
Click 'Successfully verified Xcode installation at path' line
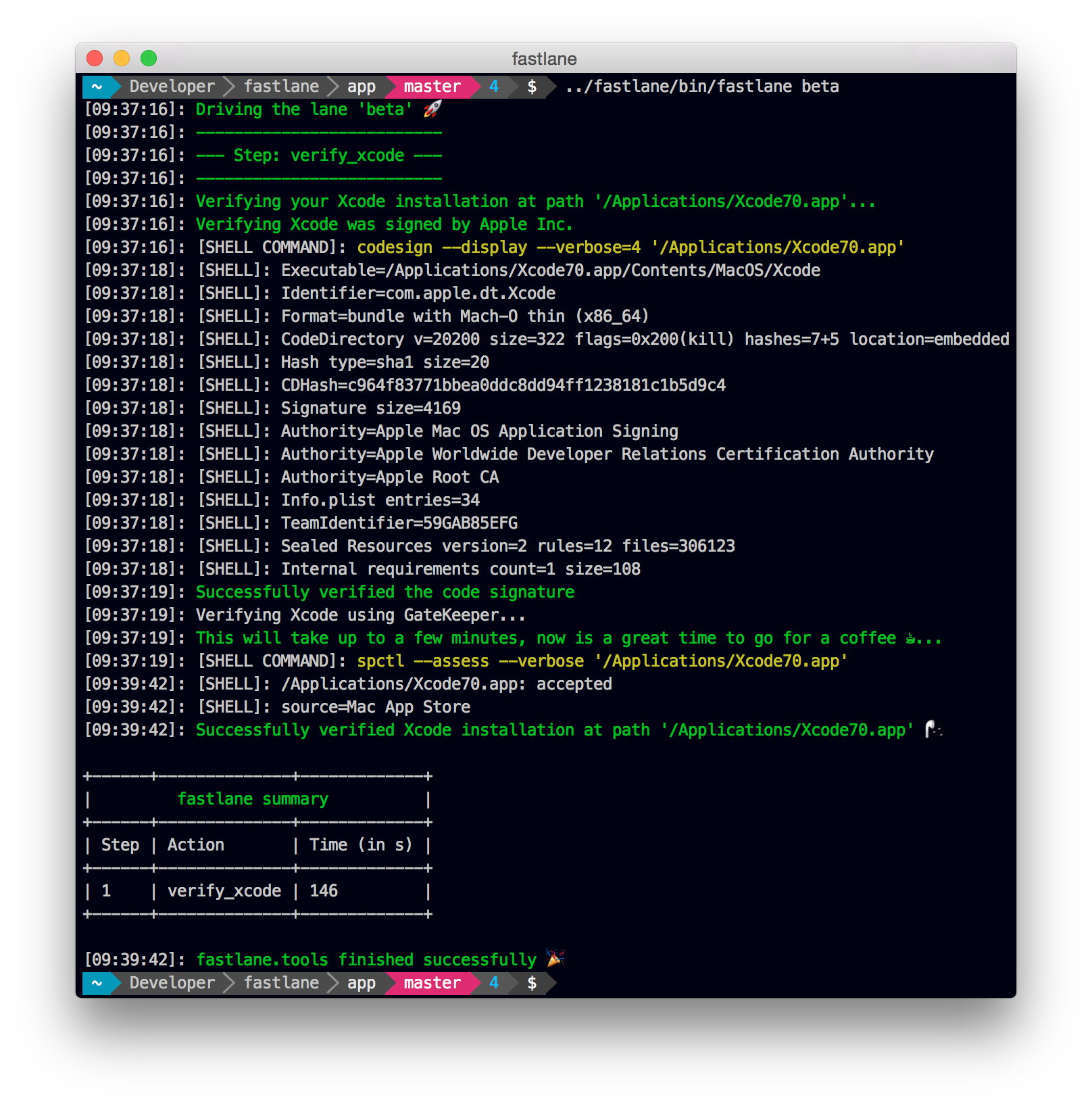(x=554, y=730)
